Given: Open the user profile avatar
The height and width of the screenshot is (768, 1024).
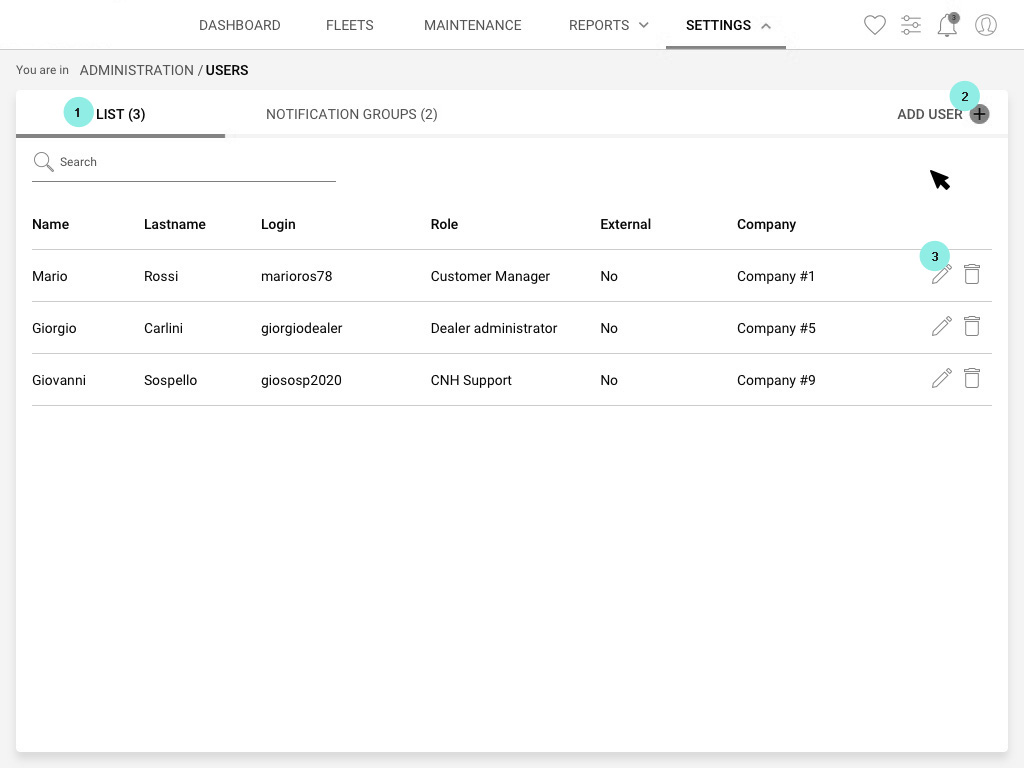Looking at the screenshot, I should coord(985,25).
